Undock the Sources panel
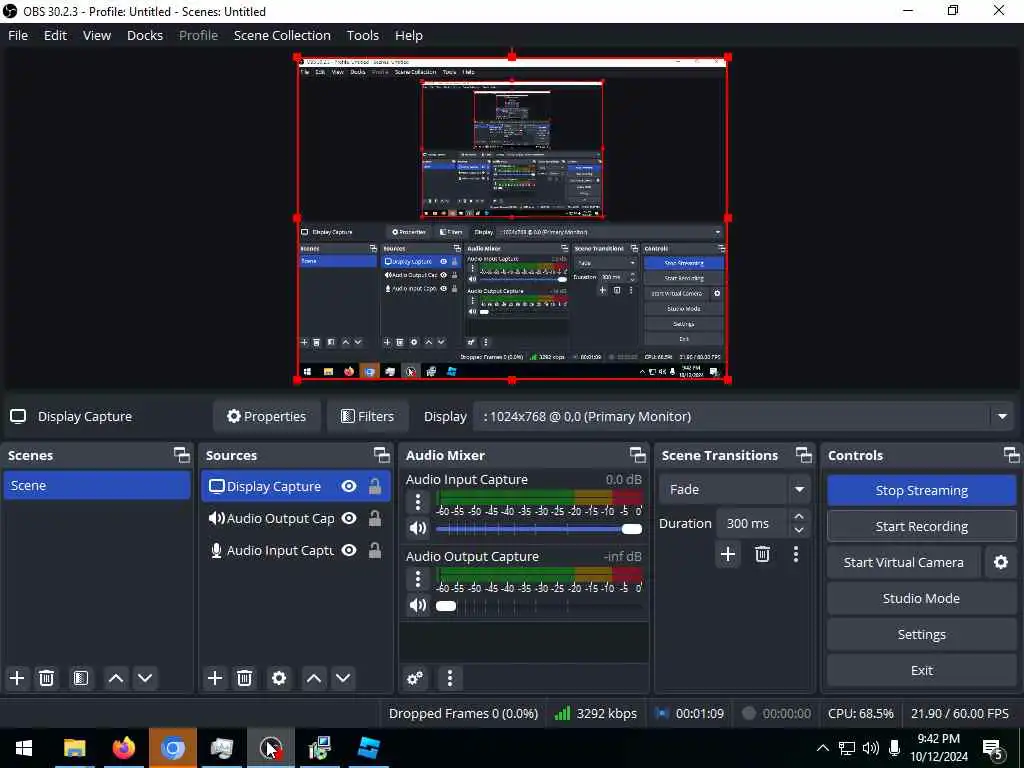 381,455
